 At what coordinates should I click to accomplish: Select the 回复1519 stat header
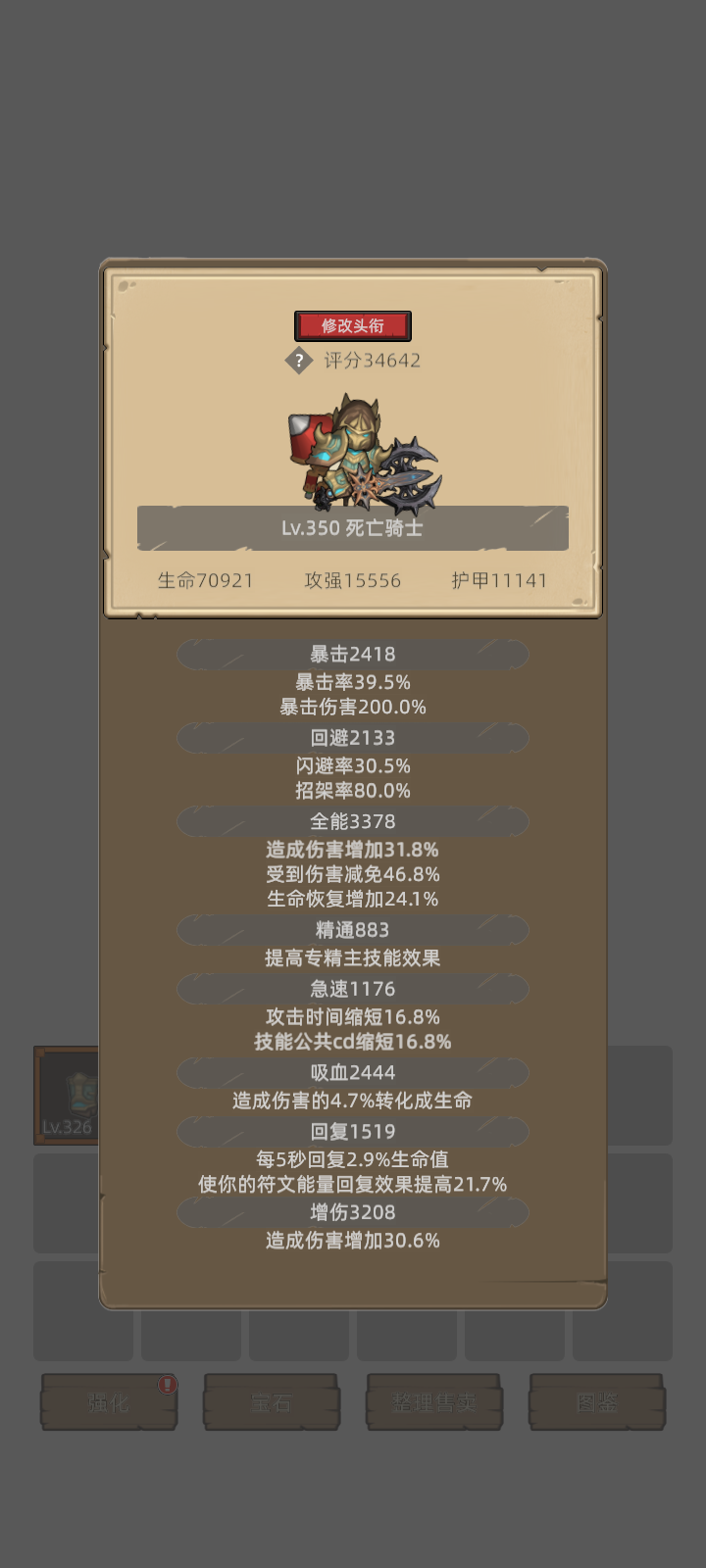tap(353, 1132)
